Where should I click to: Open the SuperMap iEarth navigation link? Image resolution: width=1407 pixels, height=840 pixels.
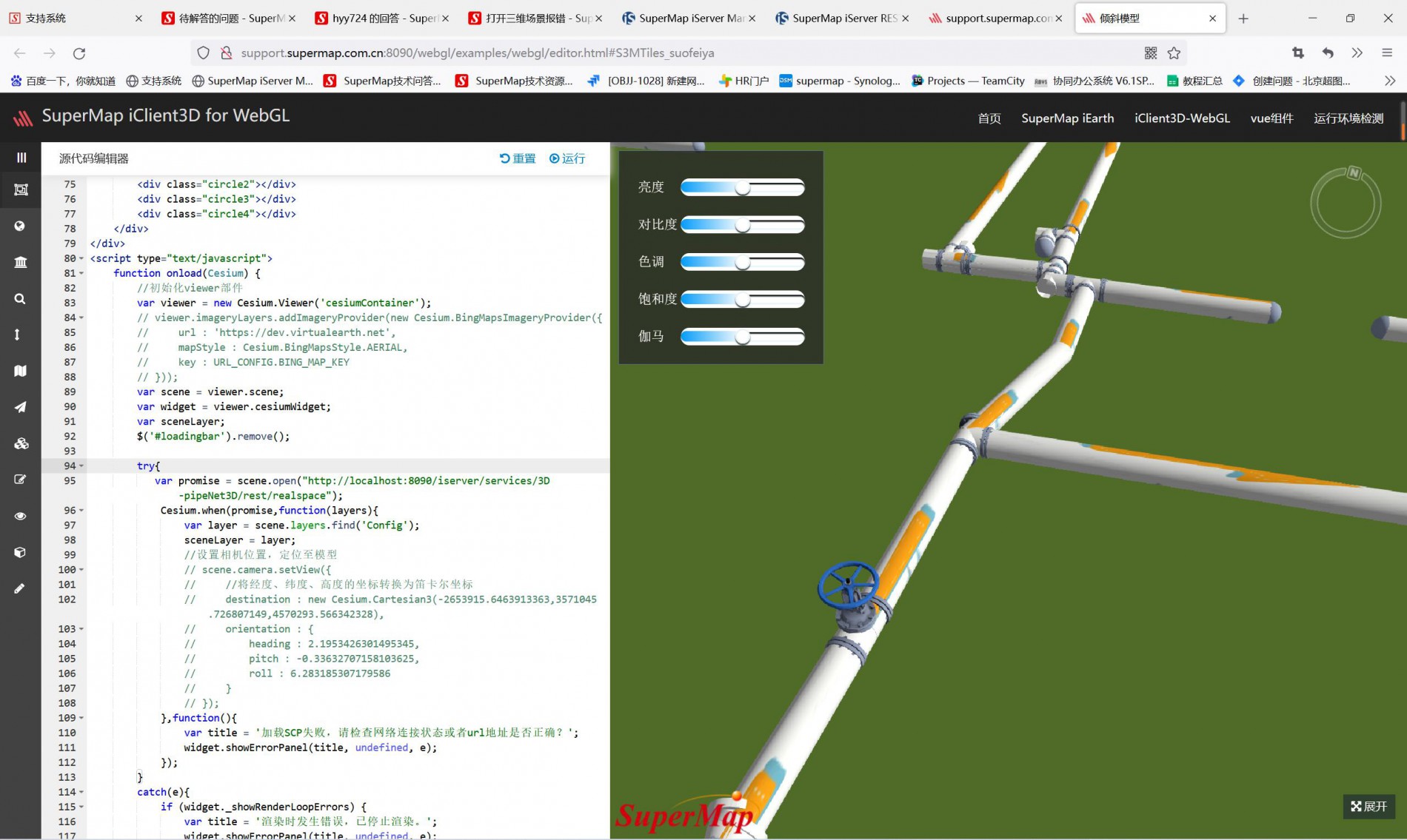click(x=1067, y=118)
